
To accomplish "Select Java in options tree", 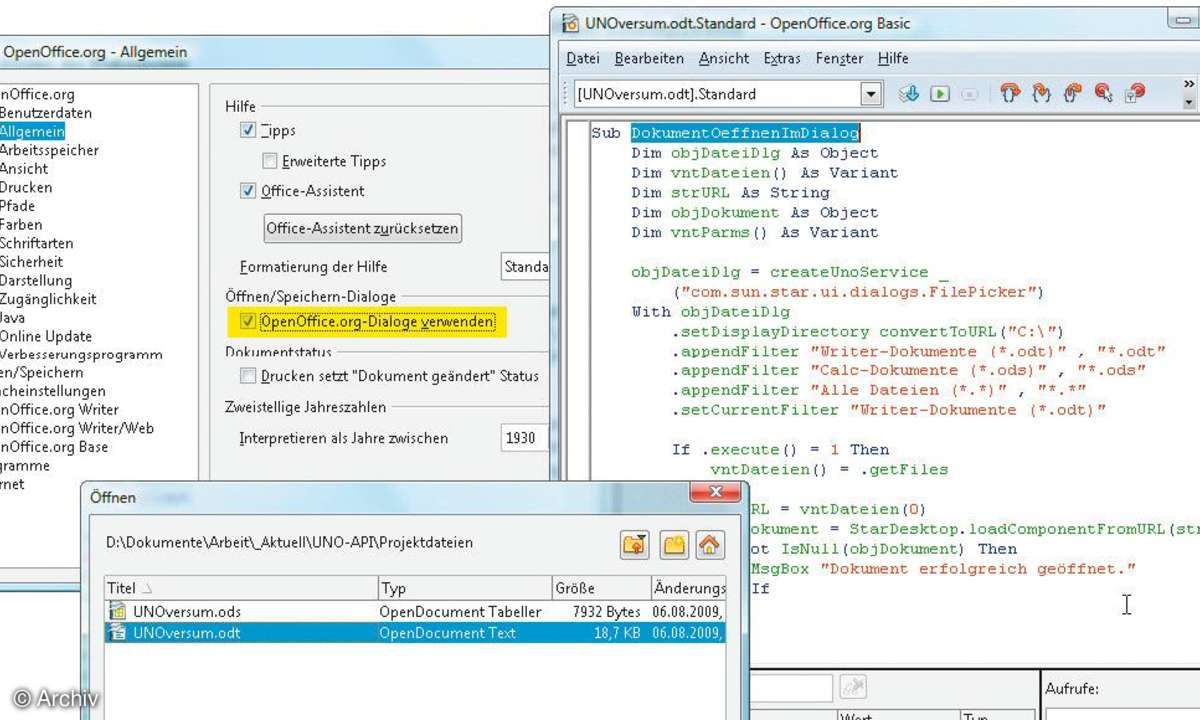I will click(13, 317).
